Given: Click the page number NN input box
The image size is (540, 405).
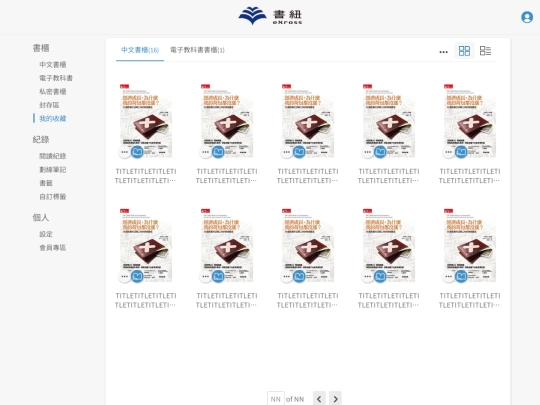Looking at the screenshot, I should click(x=276, y=398).
